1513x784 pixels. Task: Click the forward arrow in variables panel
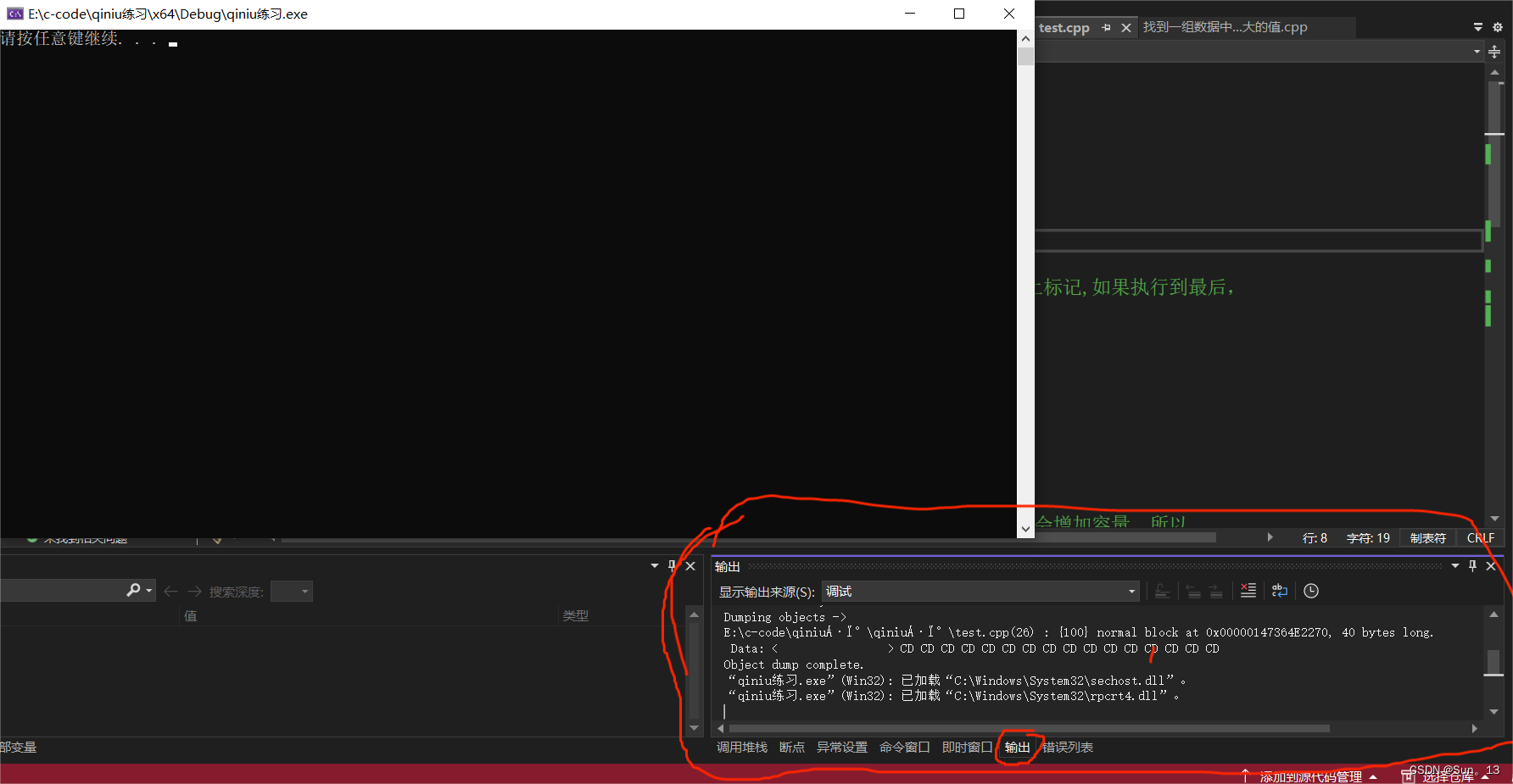[194, 591]
